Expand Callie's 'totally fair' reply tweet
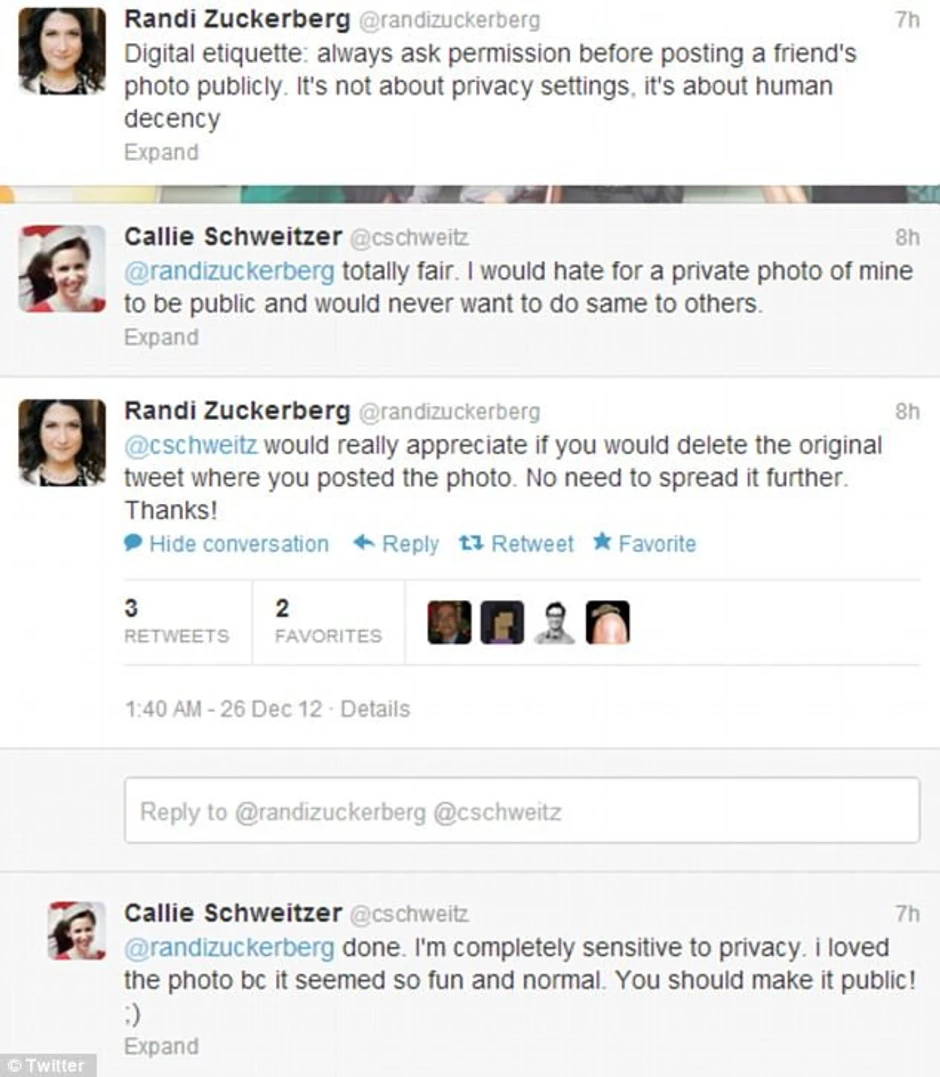Viewport: 940px width, 1077px height. click(161, 337)
